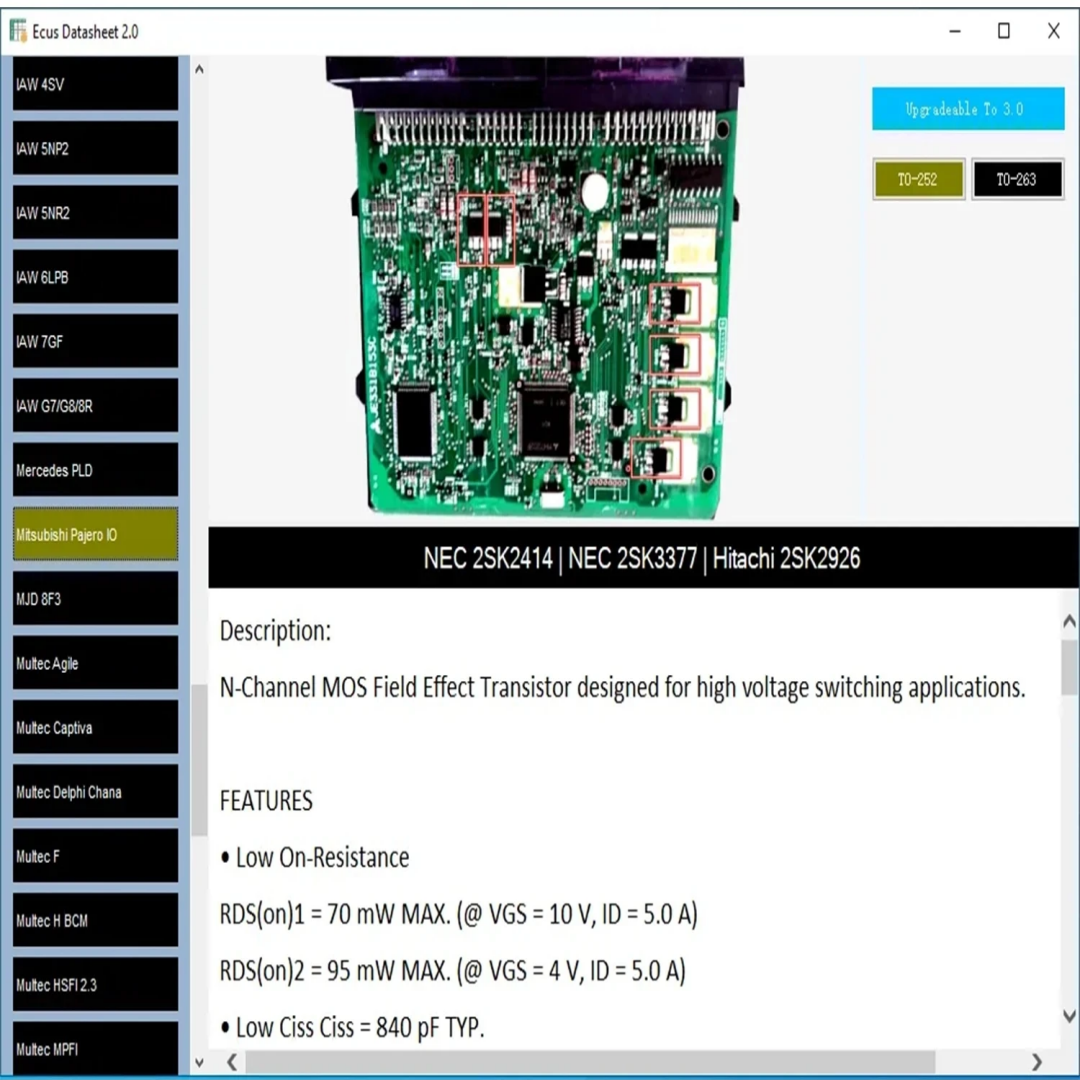This screenshot has height=1080, width=1080.
Task: Click the 'FEATURES' heading text
Action: pos(266,800)
